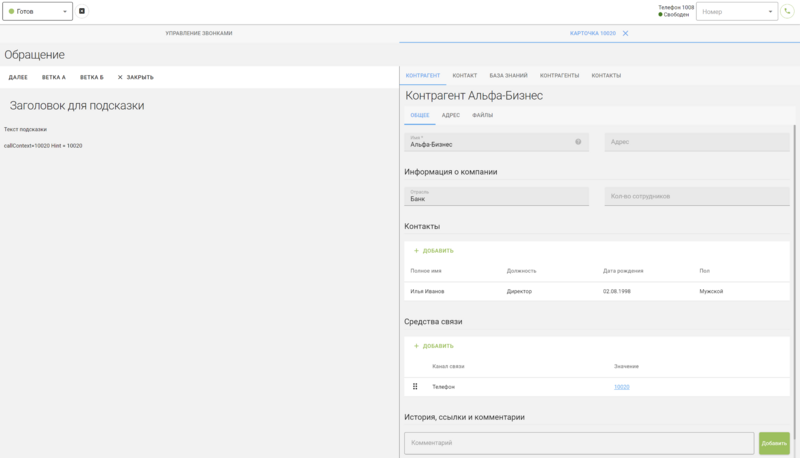The image size is (800, 458).
Task: Click Добавить plus in Контакты section
Action: coord(433,251)
